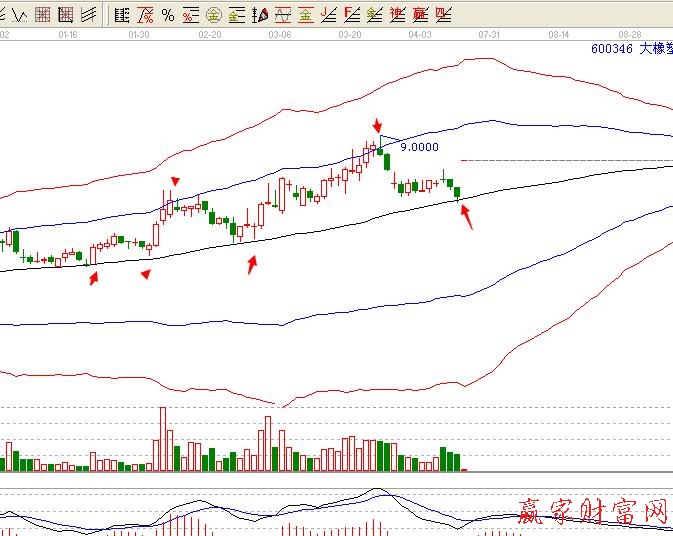Select the grid-with-arrow tool
This screenshot has height=536, width=673.
point(65,15)
